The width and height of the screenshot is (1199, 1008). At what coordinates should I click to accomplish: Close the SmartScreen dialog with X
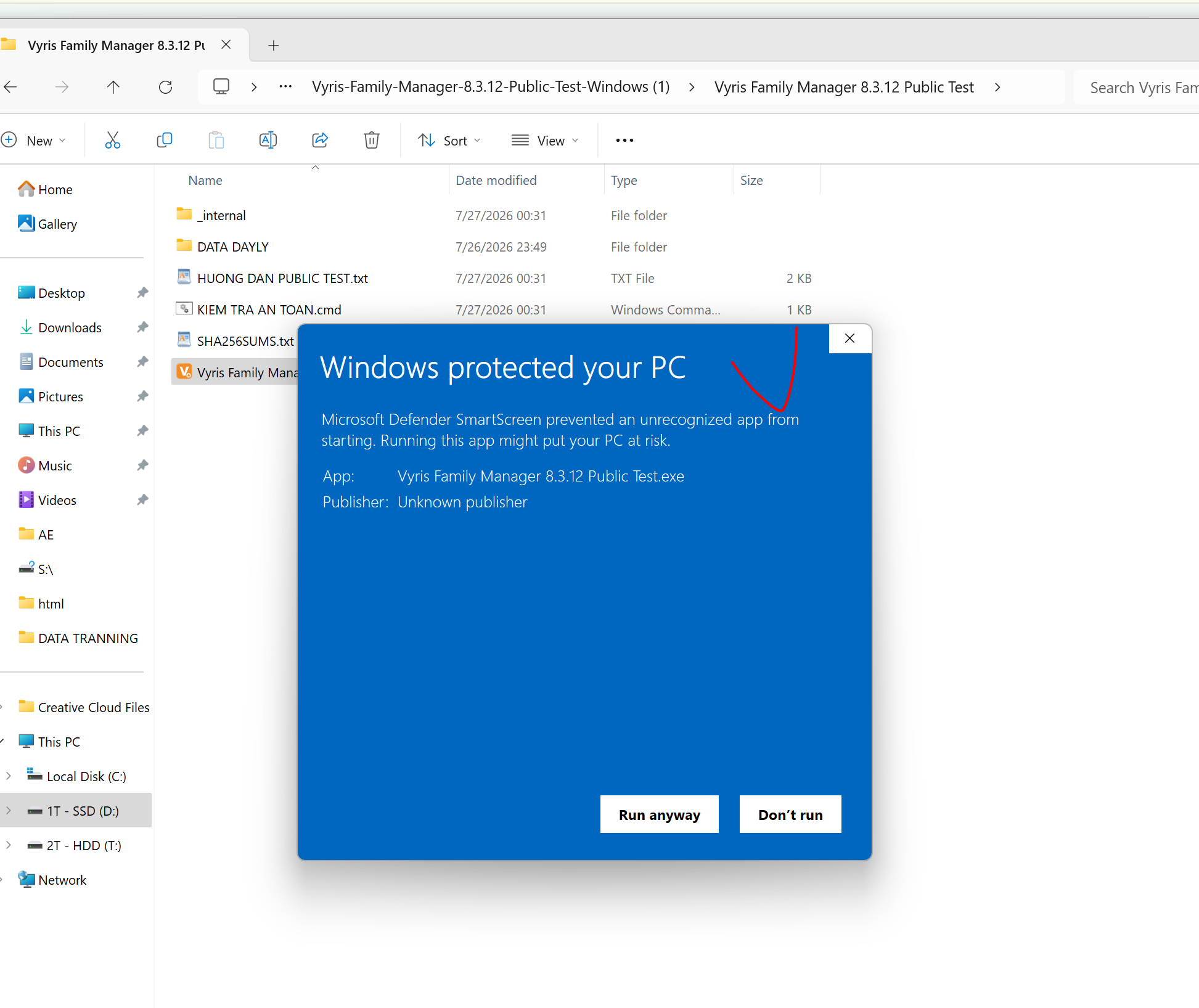tap(849, 338)
